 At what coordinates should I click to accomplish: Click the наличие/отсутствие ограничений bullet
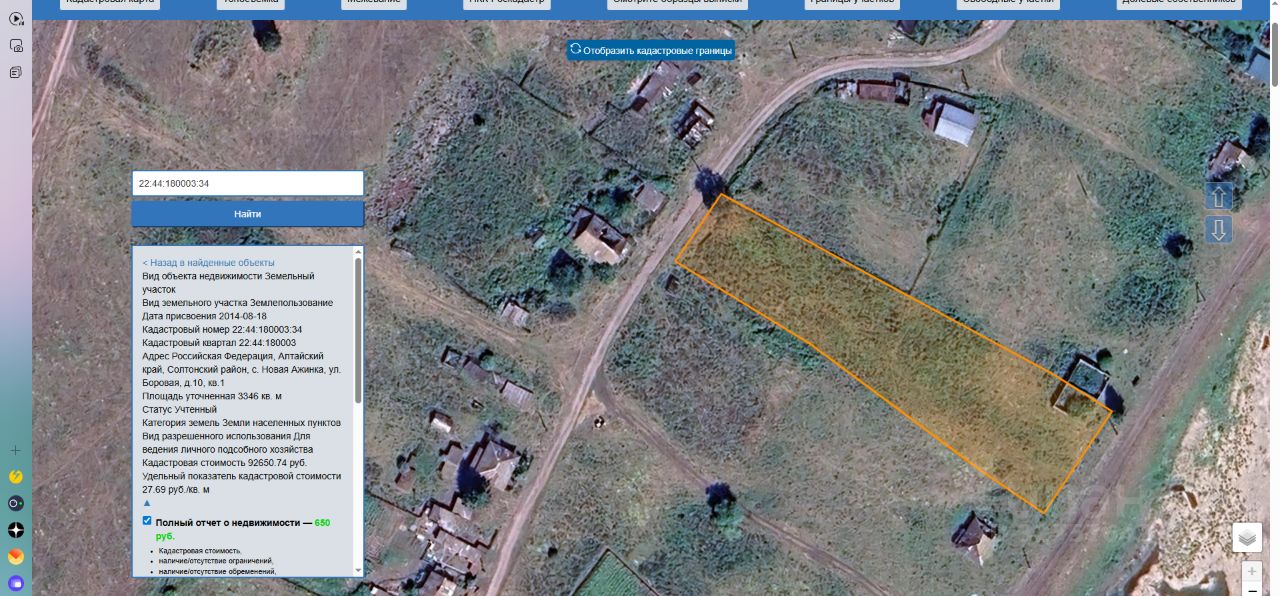click(x=215, y=561)
